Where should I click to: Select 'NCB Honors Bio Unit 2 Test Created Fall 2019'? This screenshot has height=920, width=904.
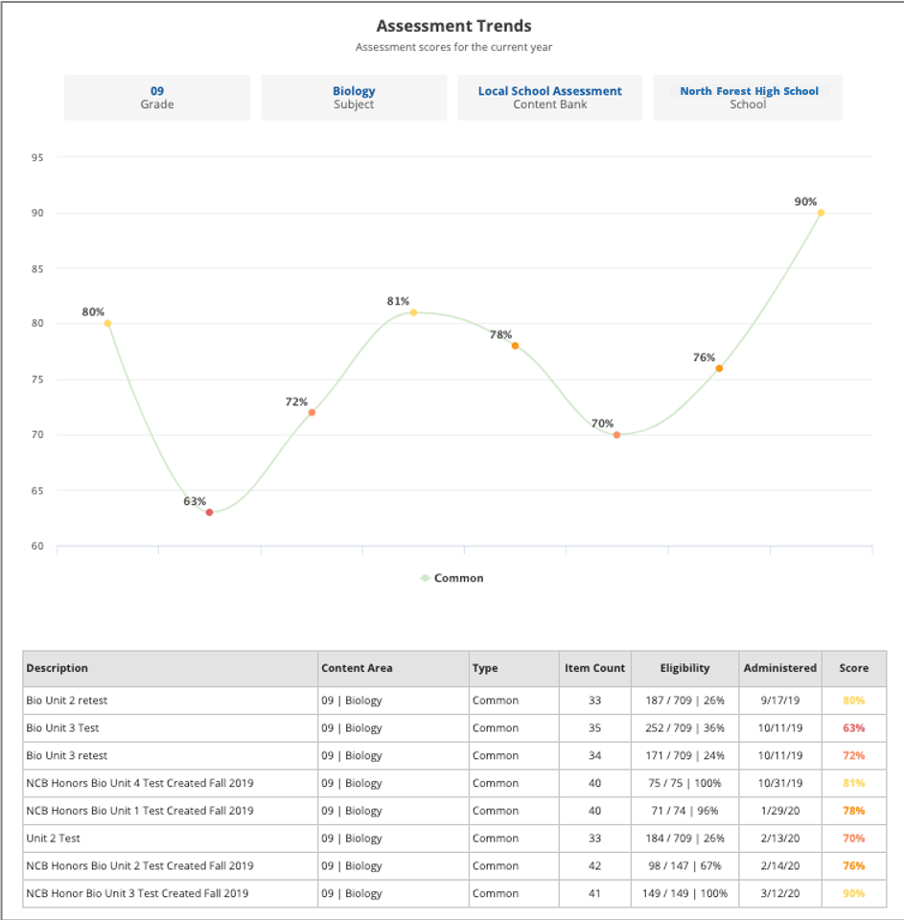click(140, 865)
